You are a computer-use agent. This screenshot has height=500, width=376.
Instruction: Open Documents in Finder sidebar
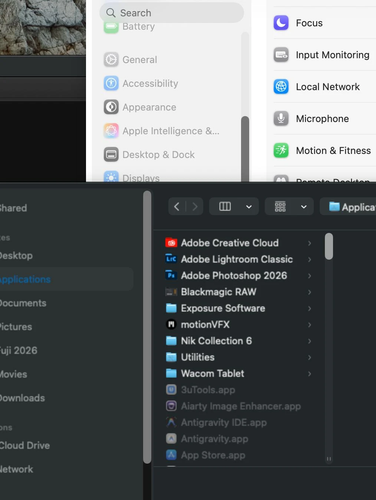tap(23, 303)
